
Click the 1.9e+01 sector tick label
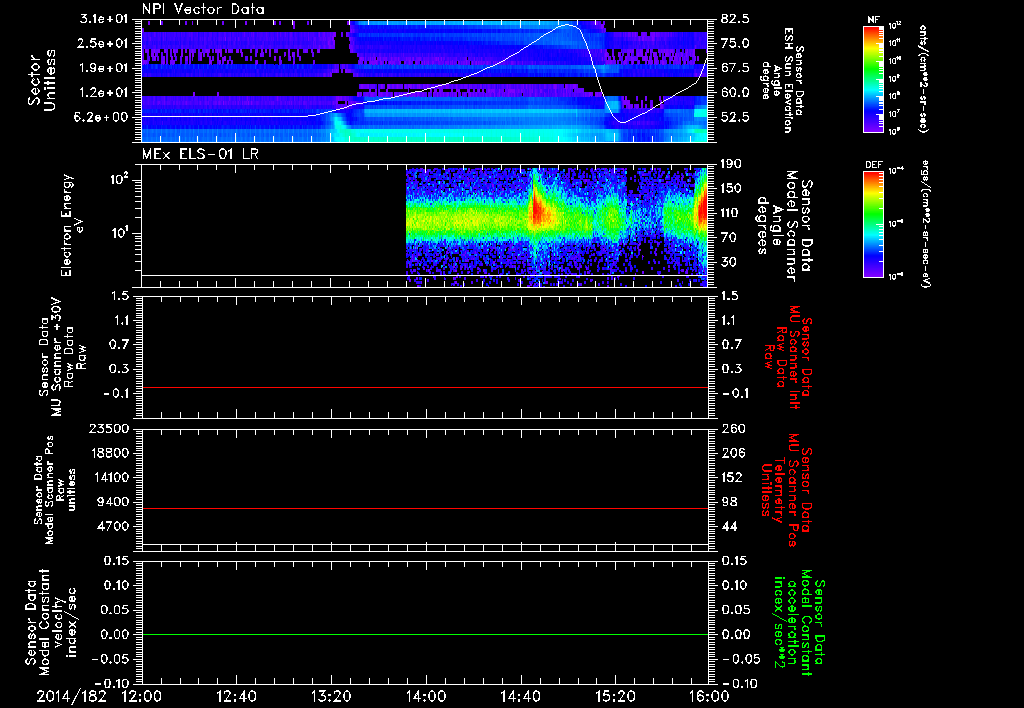[x=106, y=68]
